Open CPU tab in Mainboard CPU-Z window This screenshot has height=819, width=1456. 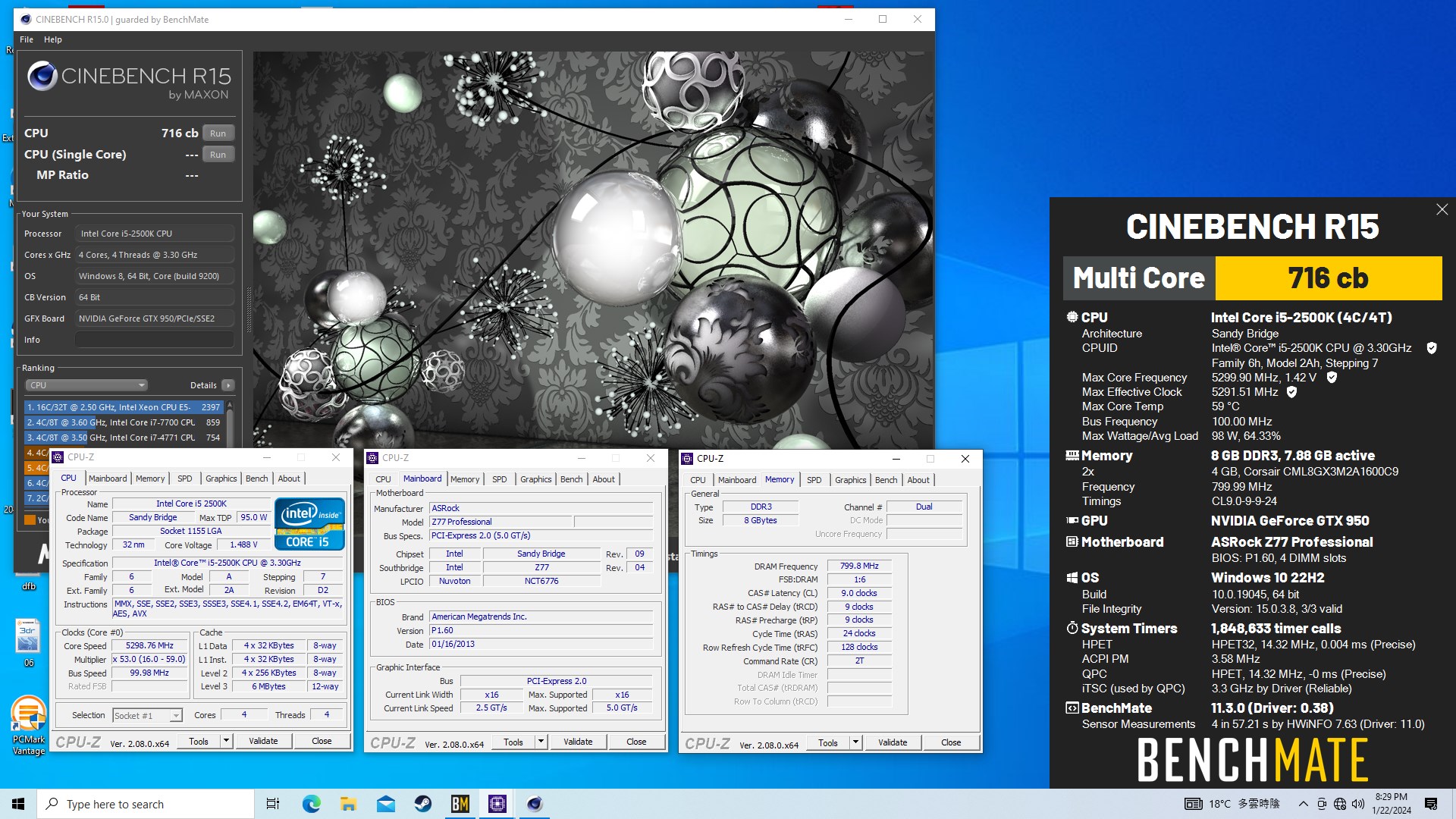click(x=384, y=479)
